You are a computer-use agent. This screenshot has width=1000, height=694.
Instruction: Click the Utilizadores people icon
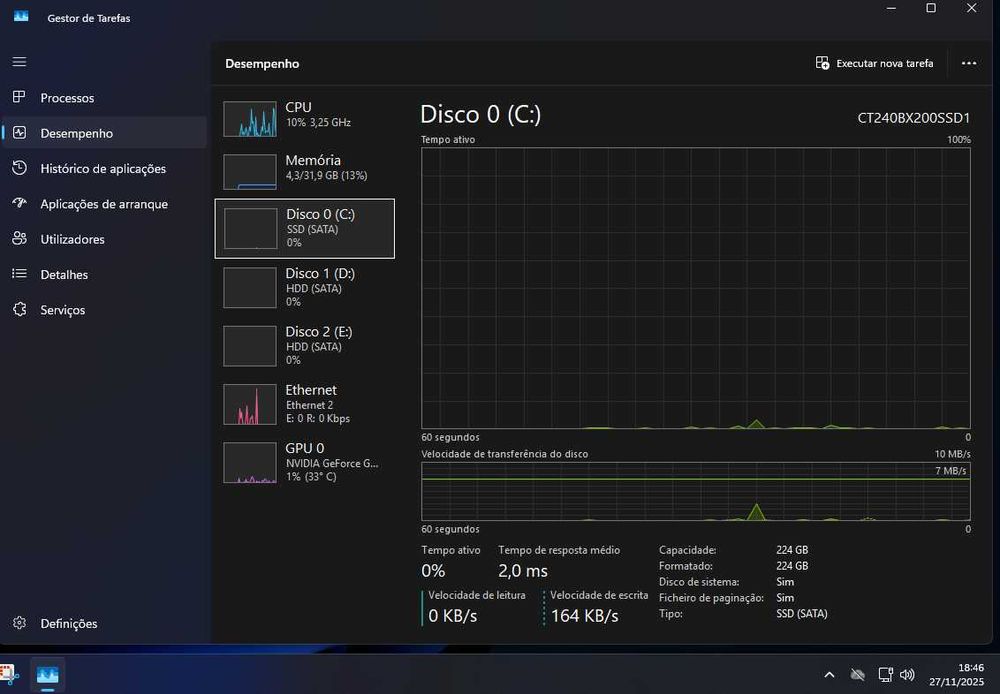pyautogui.click(x=19, y=239)
